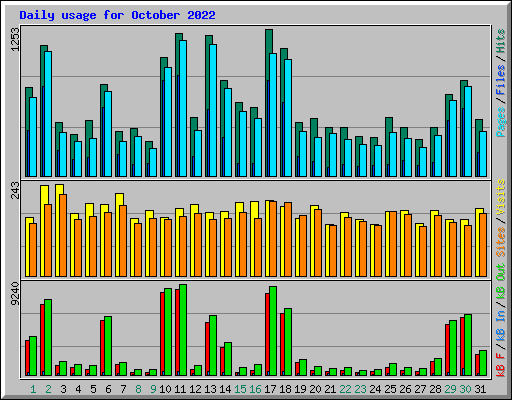Click day label 4 on x-axis
This screenshot has height=400, width=512.
[78, 389]
